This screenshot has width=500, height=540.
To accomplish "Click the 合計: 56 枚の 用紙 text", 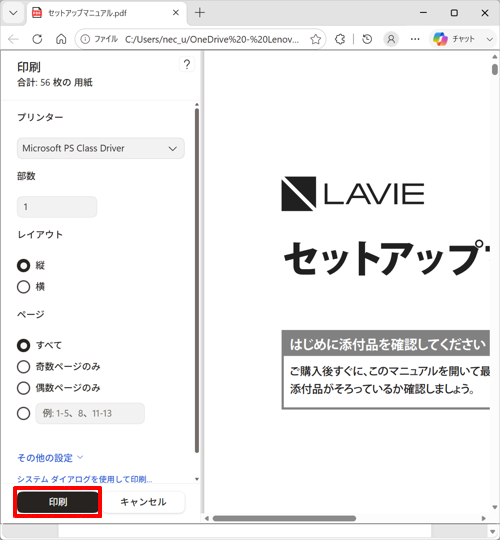I will [x=55, y=83].
